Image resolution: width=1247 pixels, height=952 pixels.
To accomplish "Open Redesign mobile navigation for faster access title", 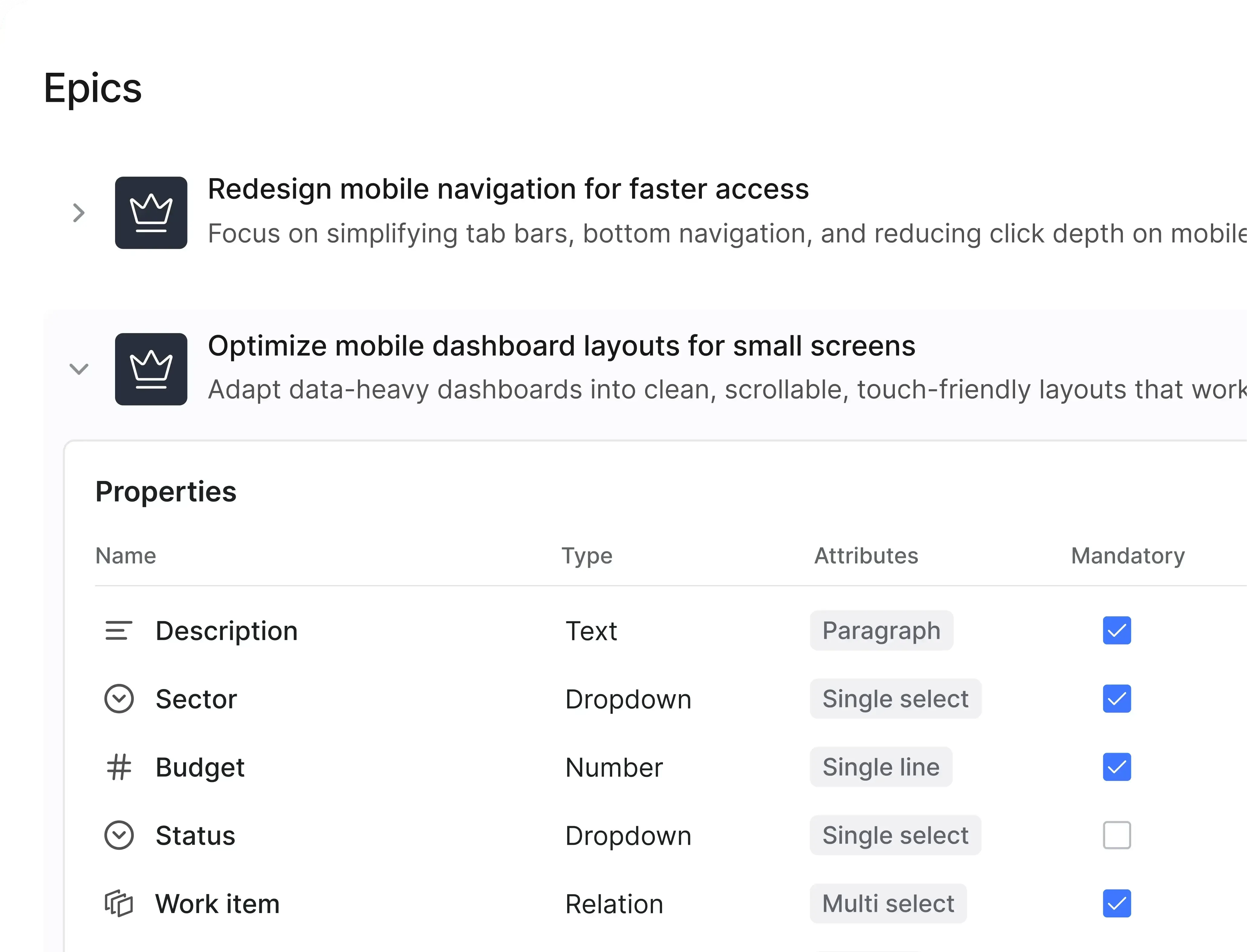I will [508, 189].
